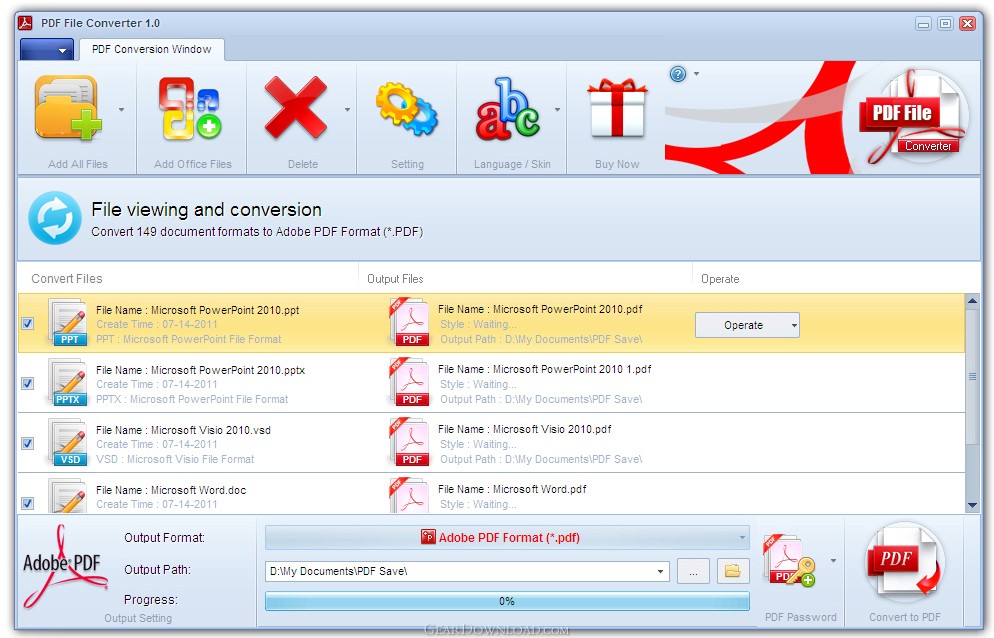Click the blue help question mark icon
994x638 pixels.
[x=678, y=74]
